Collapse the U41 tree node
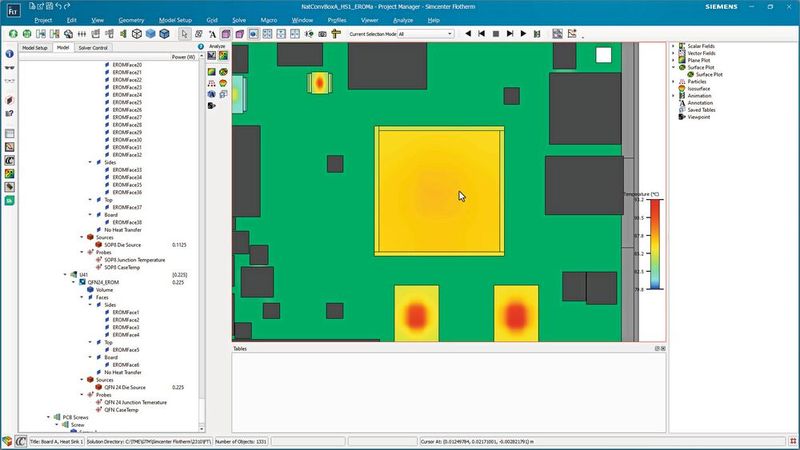 [x=65, y=274]
